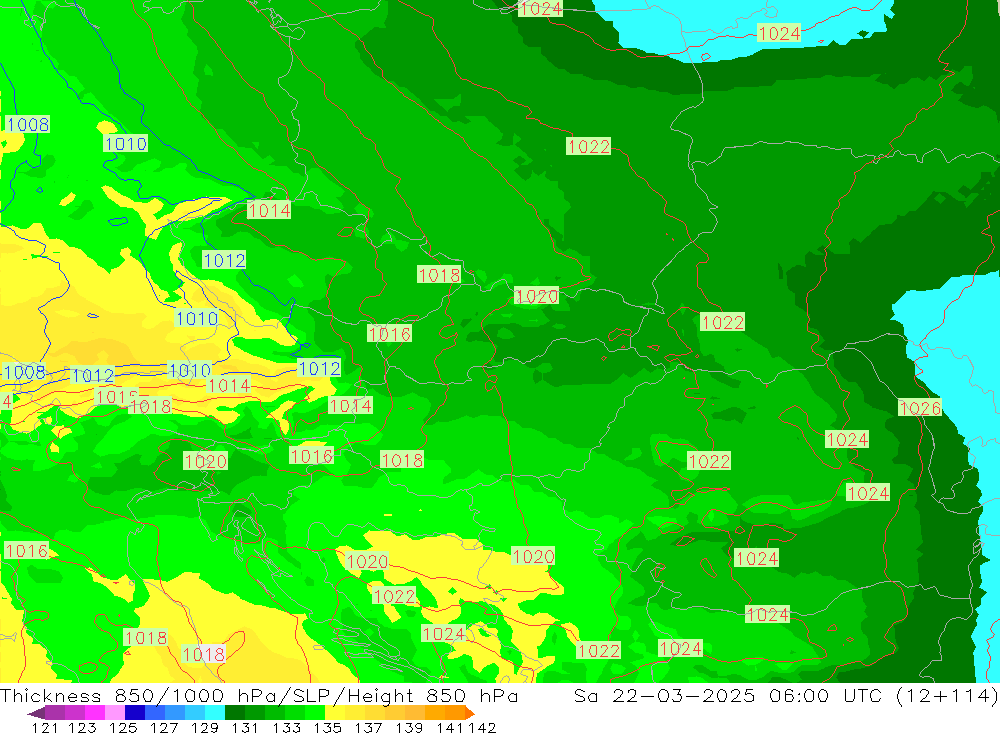
Task: Pick the darkest green legend swatch
Action: click(x=235, y=713)
